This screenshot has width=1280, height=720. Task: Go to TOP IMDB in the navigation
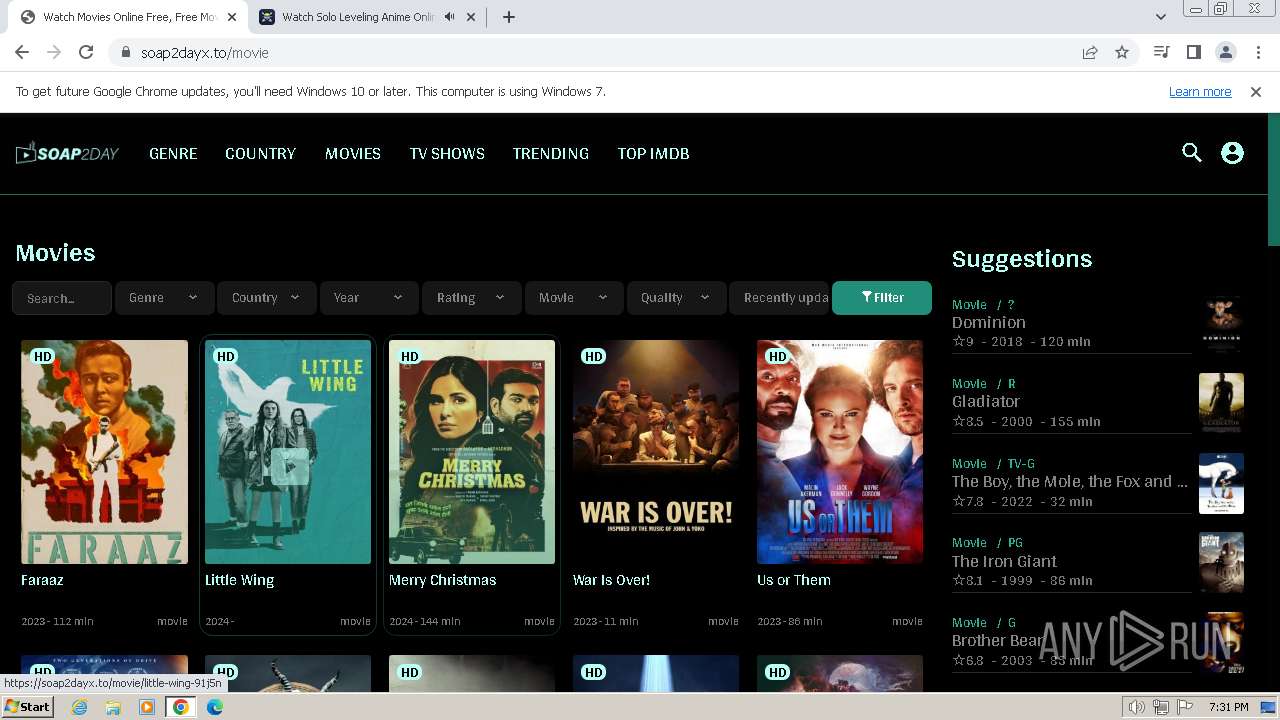tap(653, 153)
